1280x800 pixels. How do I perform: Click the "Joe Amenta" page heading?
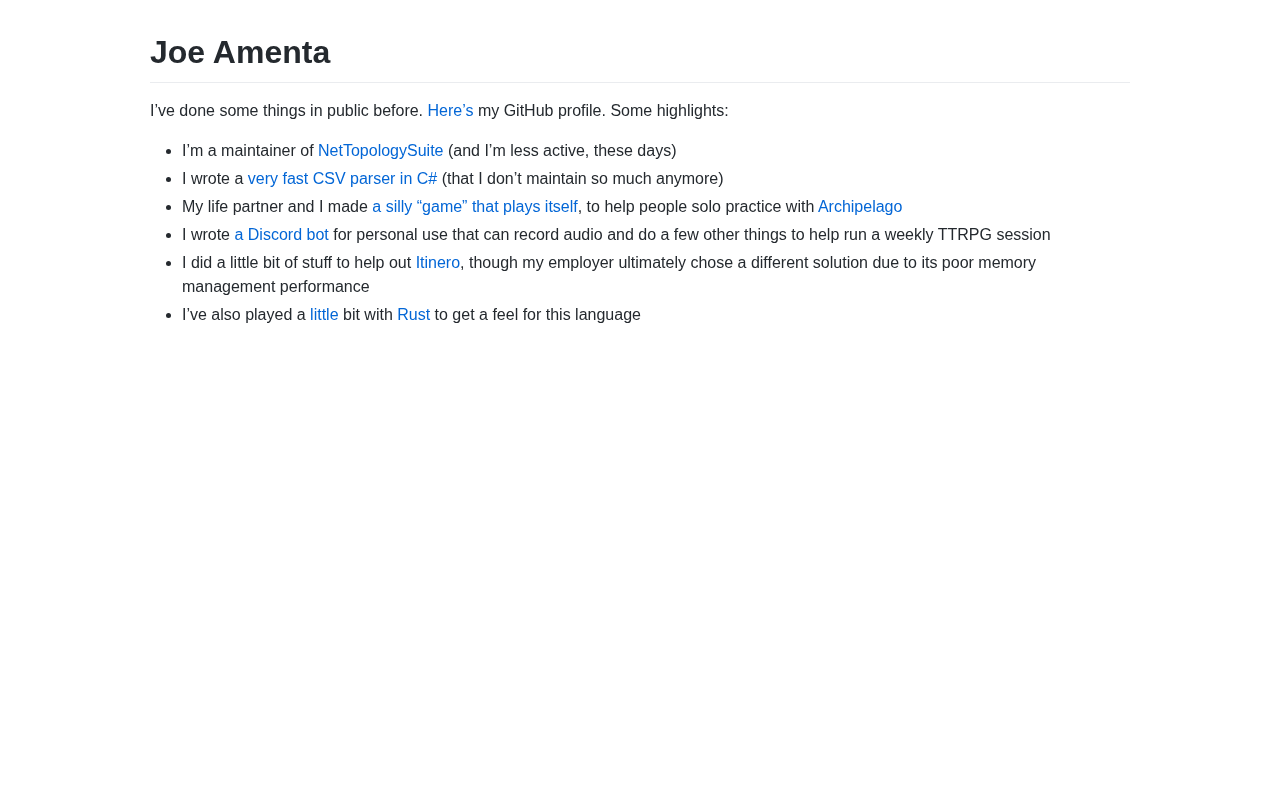[x=240, y=52]
